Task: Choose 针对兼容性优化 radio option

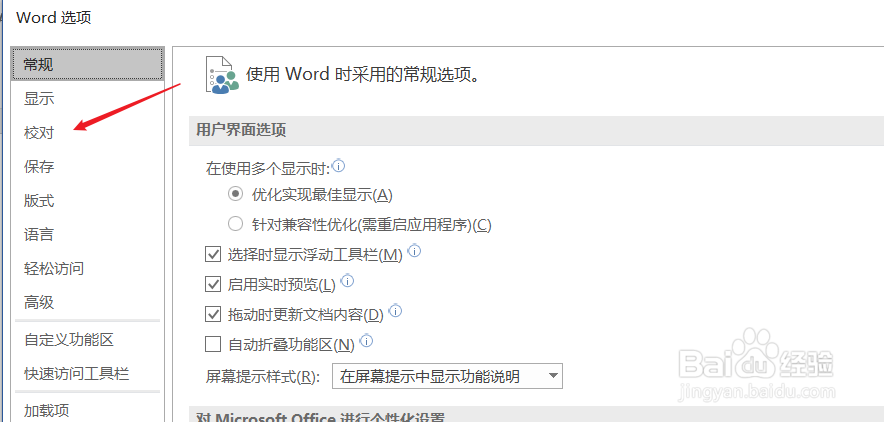Action: pyautogui.click(x=235, y=224)
